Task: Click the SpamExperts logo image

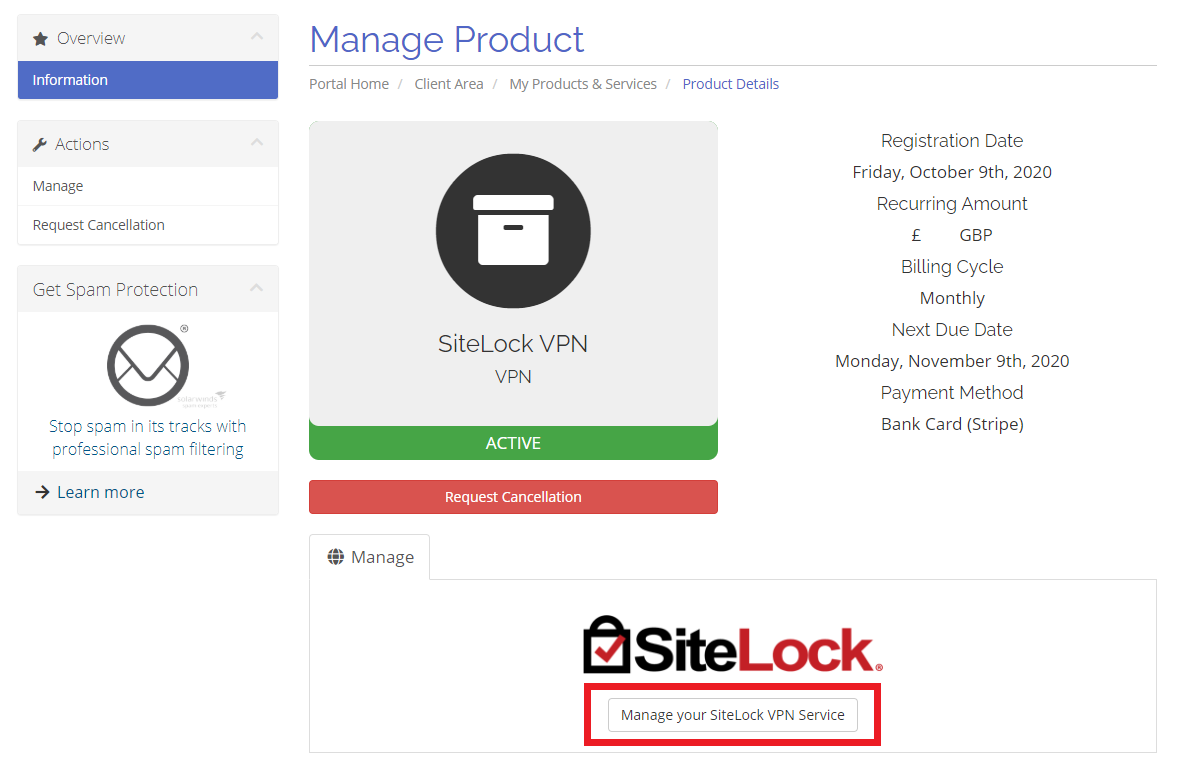Action: 147,364
